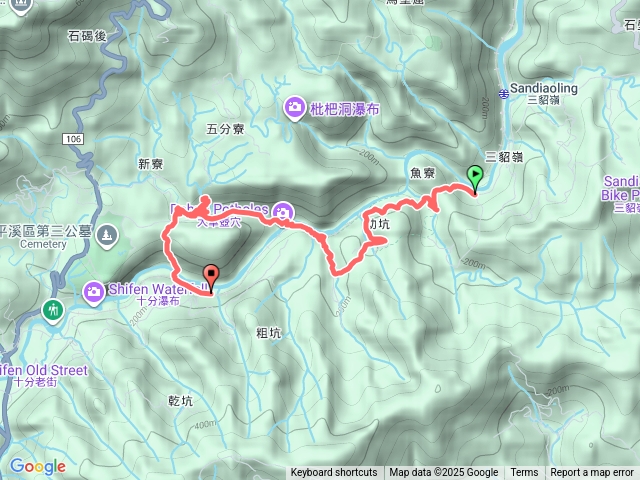The width and height of the screenshot is (640, 480).
Task: Click the route 106 road shield
Action: point(73,139)
